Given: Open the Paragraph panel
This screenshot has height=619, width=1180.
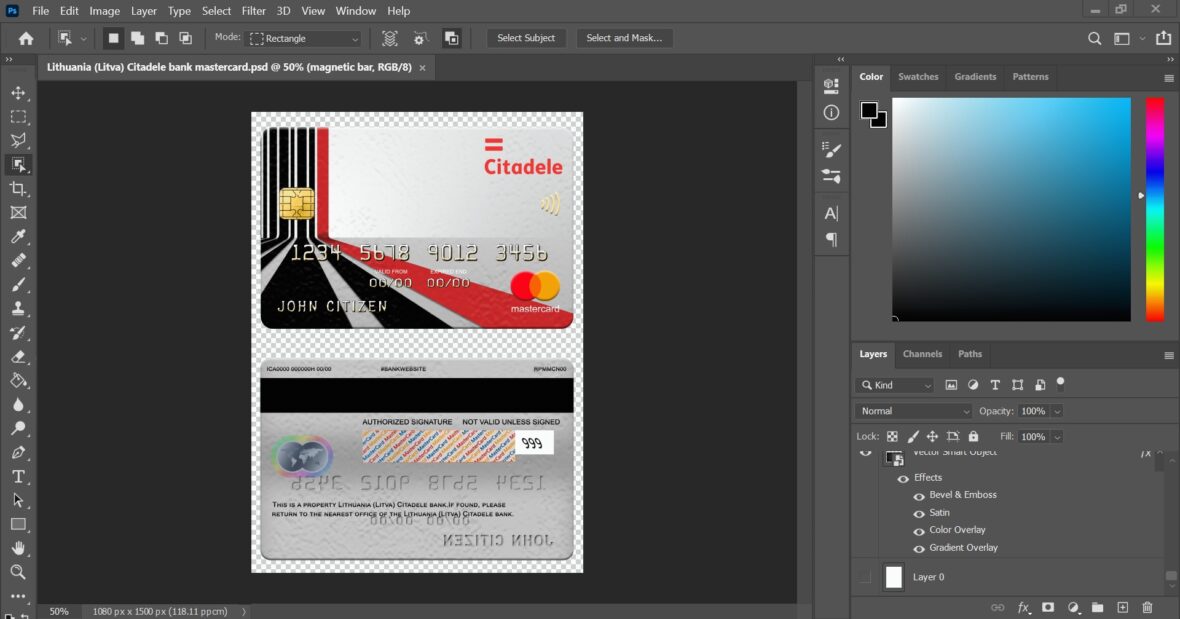Looking at the screenshot, I should 830,239.
